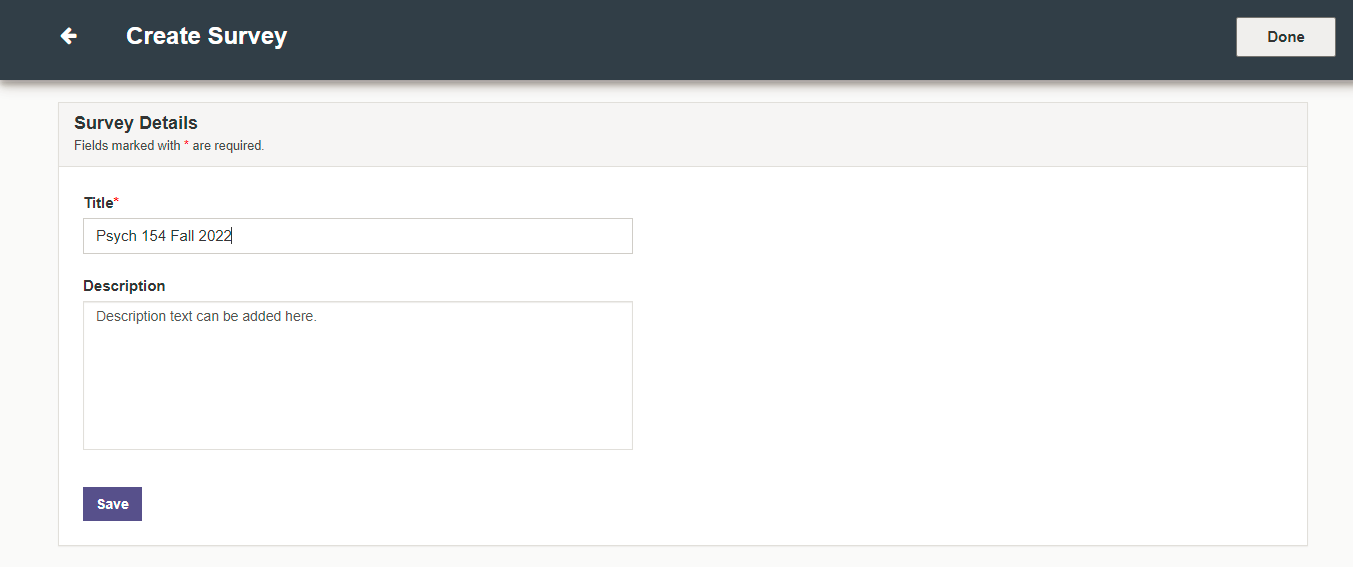Place cursor on '2022' in the title

tap(215, 236)
